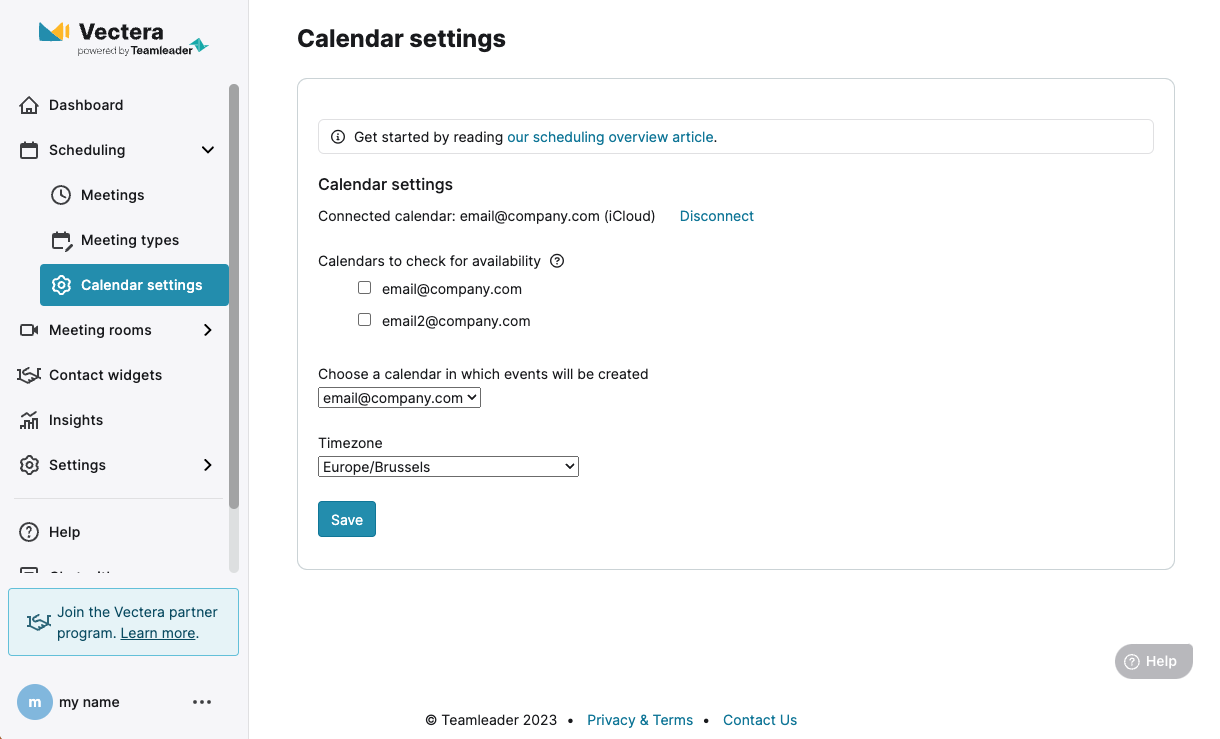
Task: Click the Save button
Action: (x=347, y=519)
